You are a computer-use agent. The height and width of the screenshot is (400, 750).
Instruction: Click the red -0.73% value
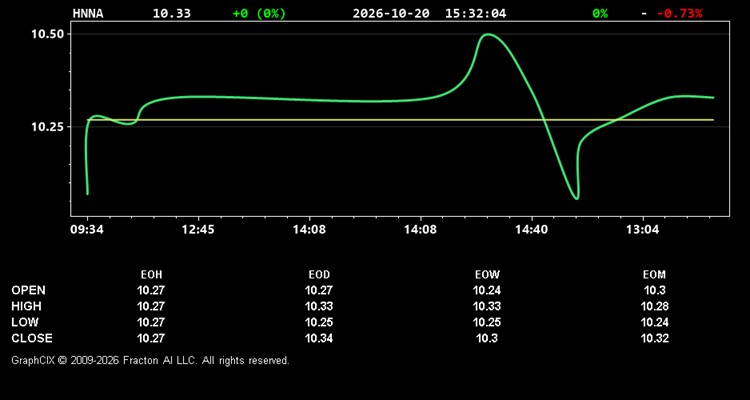pos(679,13)
